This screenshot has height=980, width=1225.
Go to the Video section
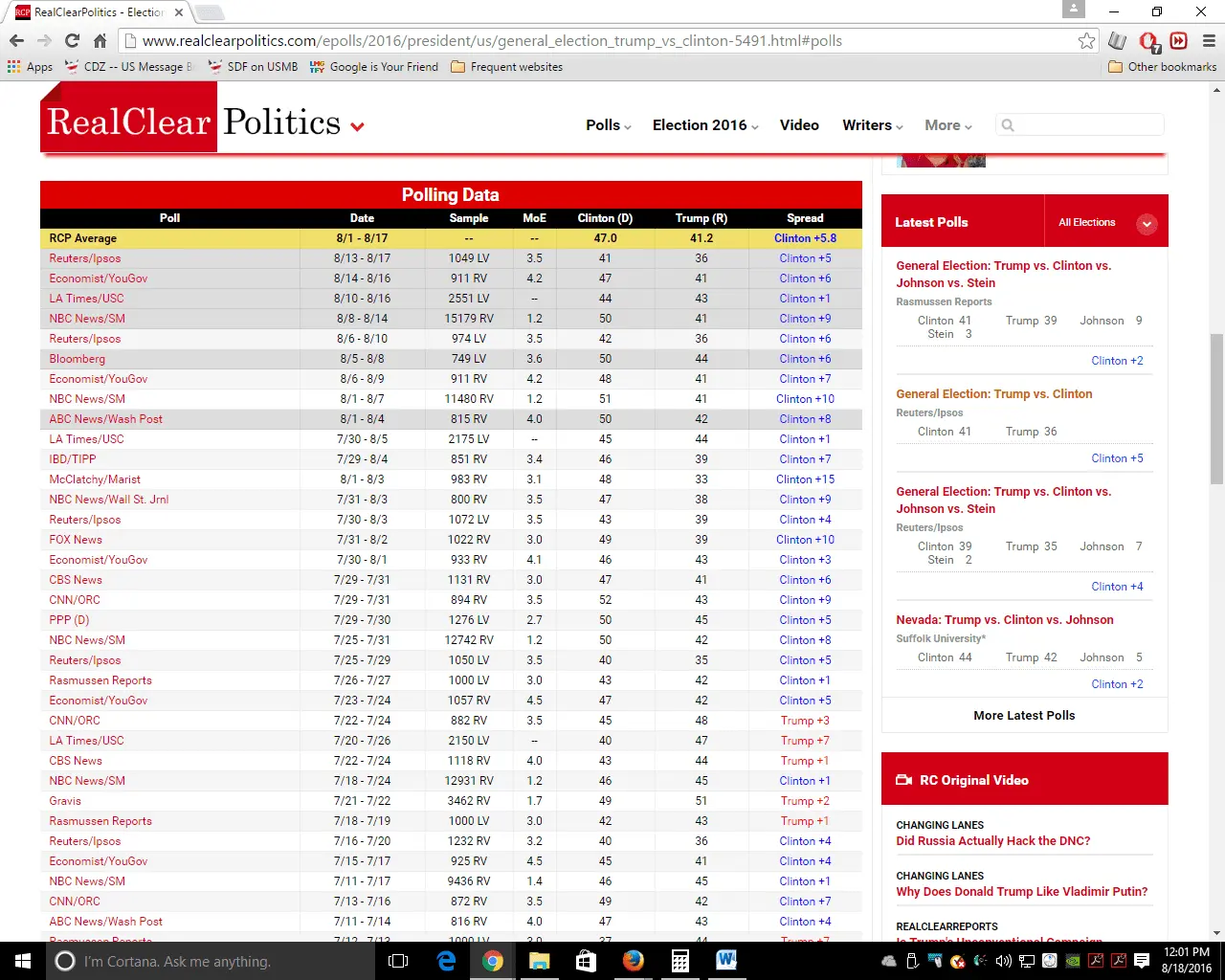coord(799,125)
